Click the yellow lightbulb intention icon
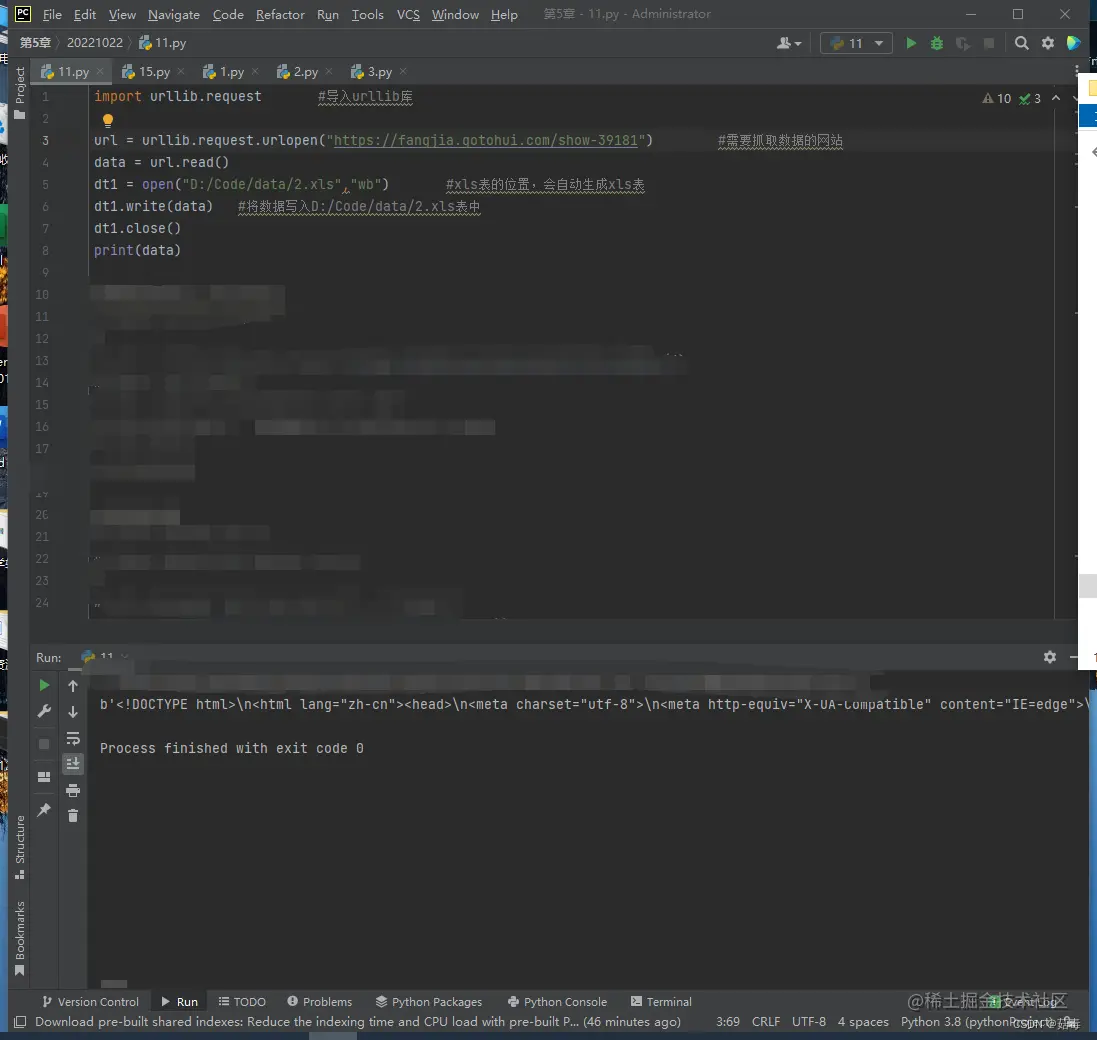The width and height of the screenshot is (1097, 1040). 108,120
